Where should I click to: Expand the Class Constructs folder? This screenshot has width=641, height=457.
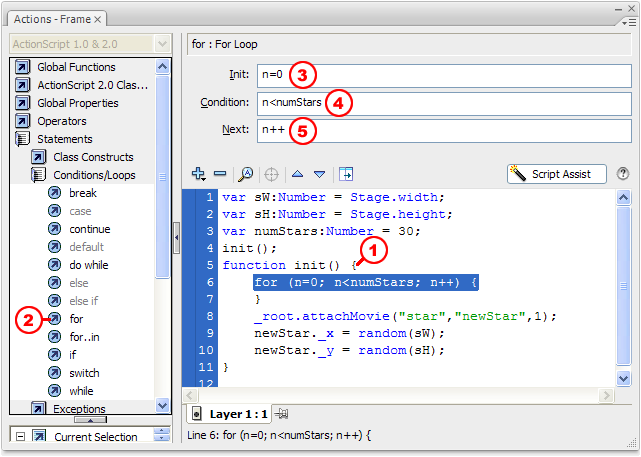(38, 157)
